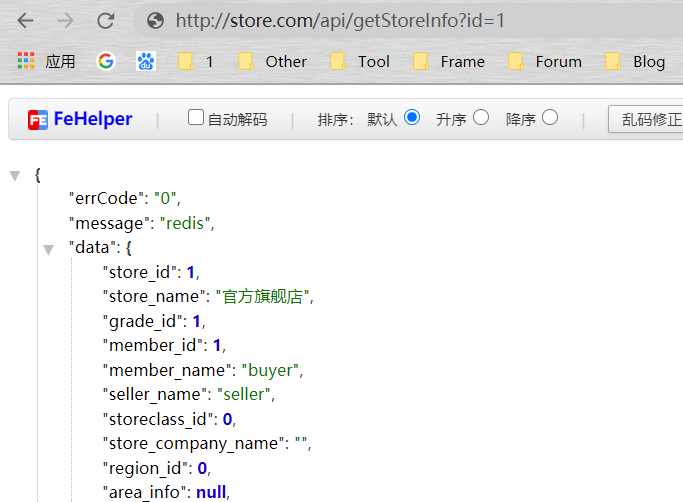Click the "data" key label
683x502 pixels.
coord(92,248)
